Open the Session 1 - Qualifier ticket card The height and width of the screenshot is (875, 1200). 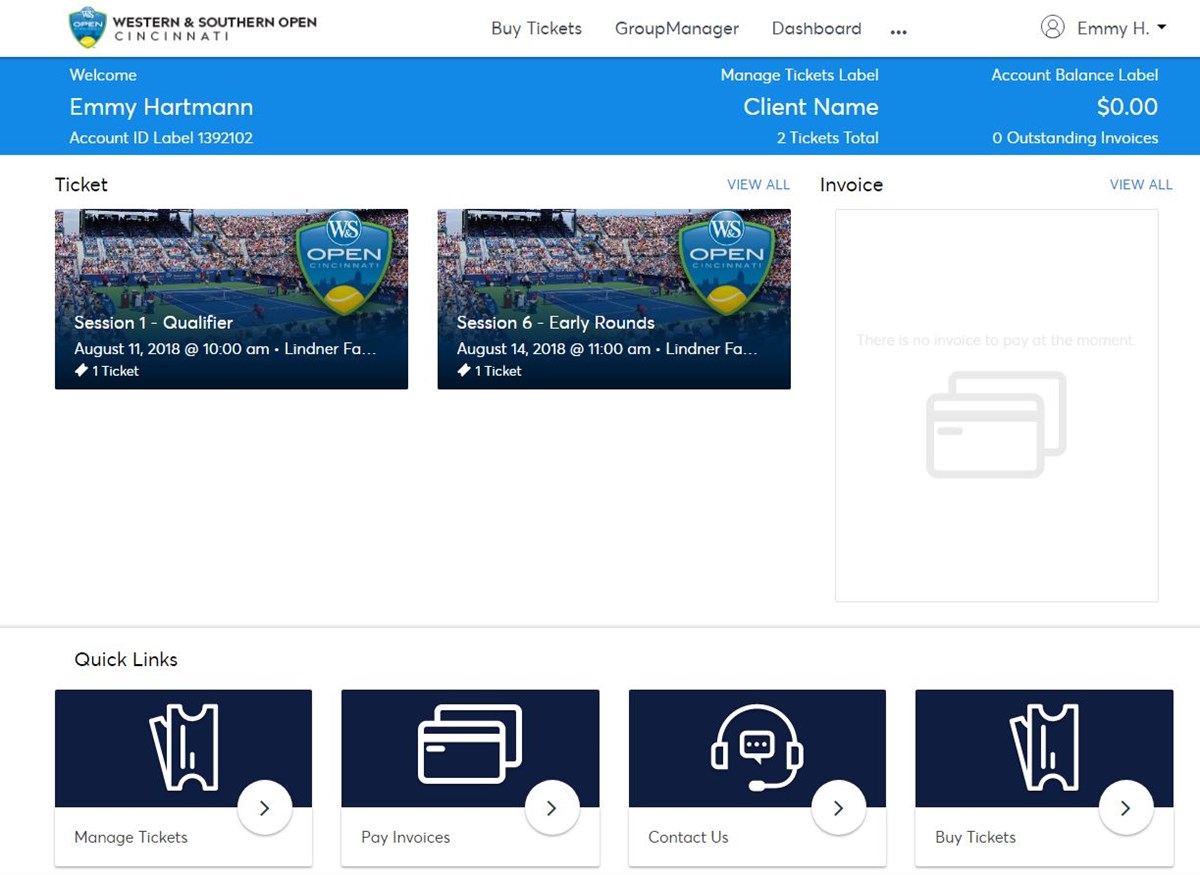click(x=231, y=299)
